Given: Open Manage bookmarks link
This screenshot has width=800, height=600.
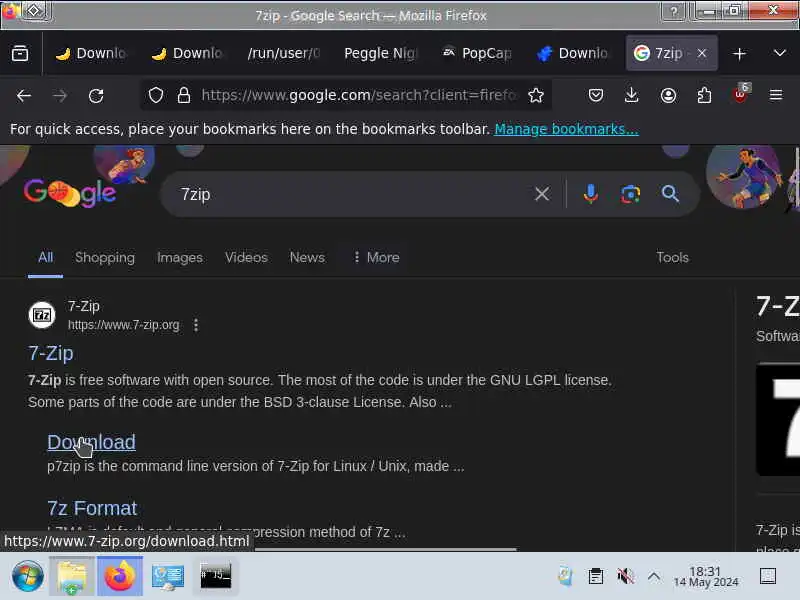Looking at the screenshot, I should click(566, 129).
